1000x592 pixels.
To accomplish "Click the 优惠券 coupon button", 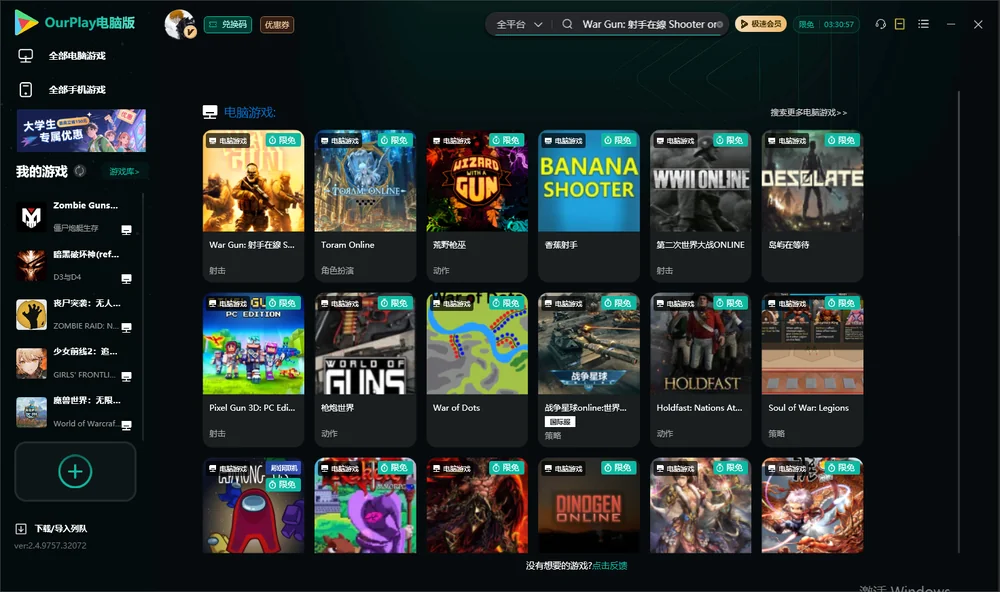I will point(277,24).
